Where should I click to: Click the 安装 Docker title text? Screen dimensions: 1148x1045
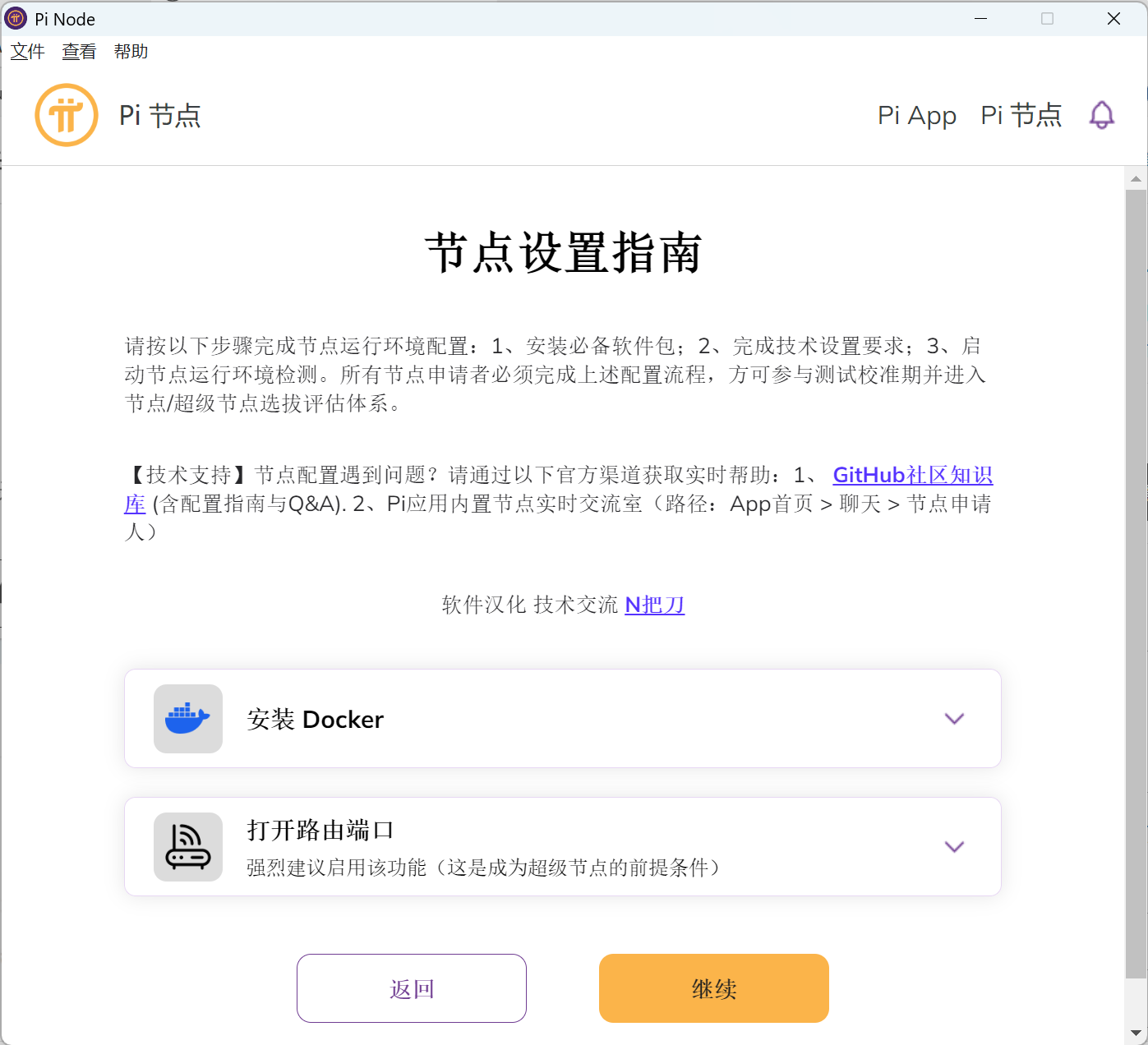pyautogui.click(x=316, y=720)
